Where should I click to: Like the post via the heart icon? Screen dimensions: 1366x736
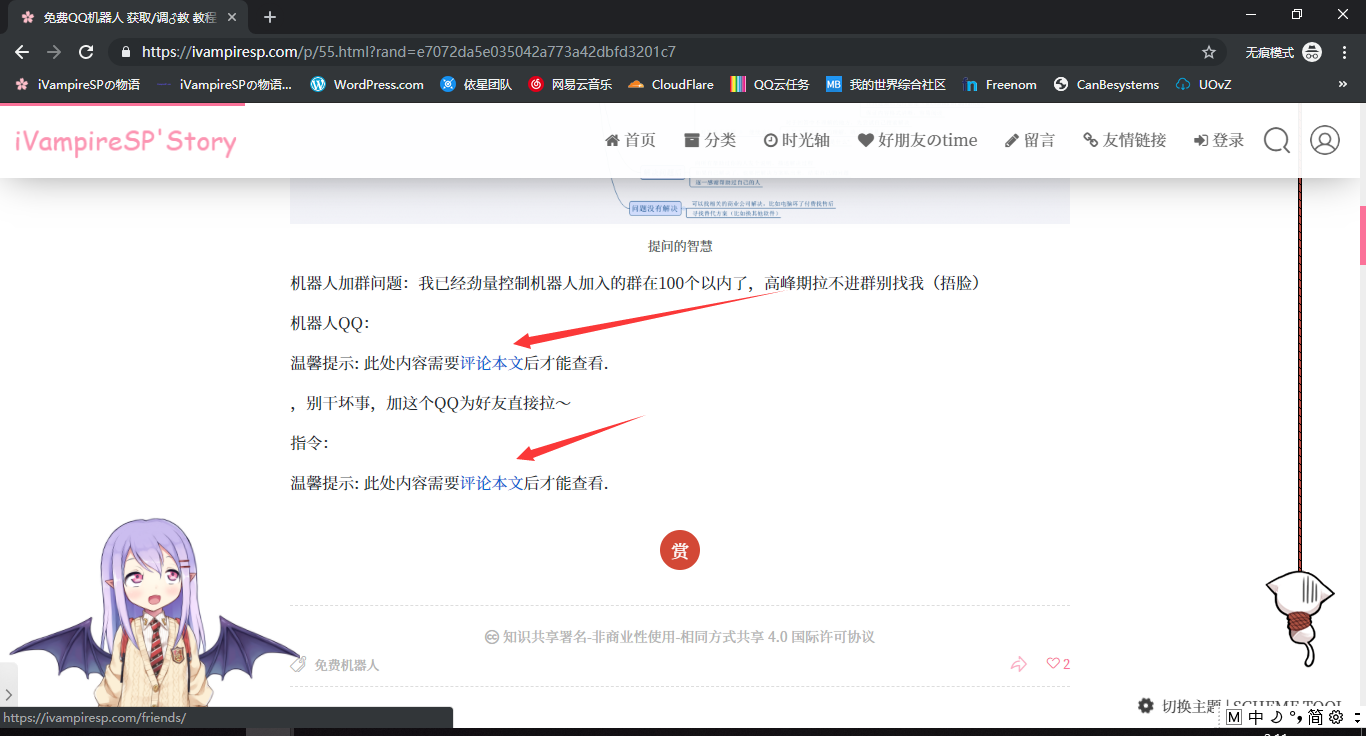pyautogui.click(x=1052, y=663)
